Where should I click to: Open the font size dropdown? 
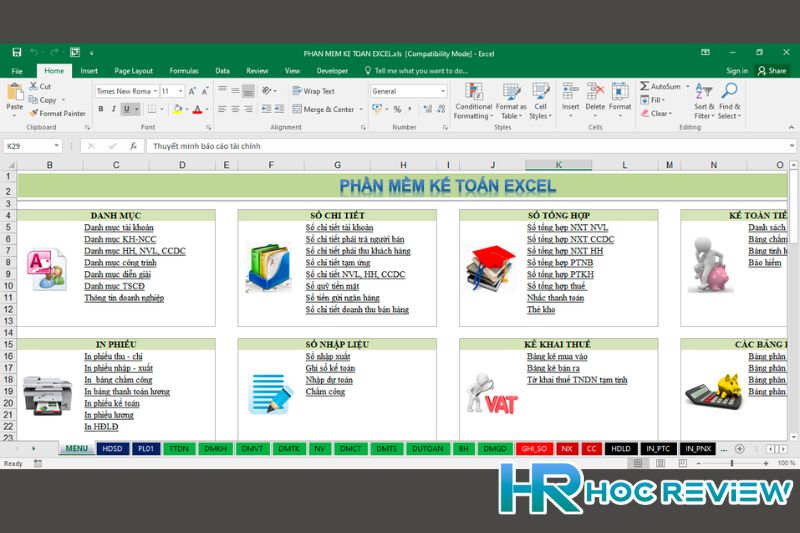181,91
